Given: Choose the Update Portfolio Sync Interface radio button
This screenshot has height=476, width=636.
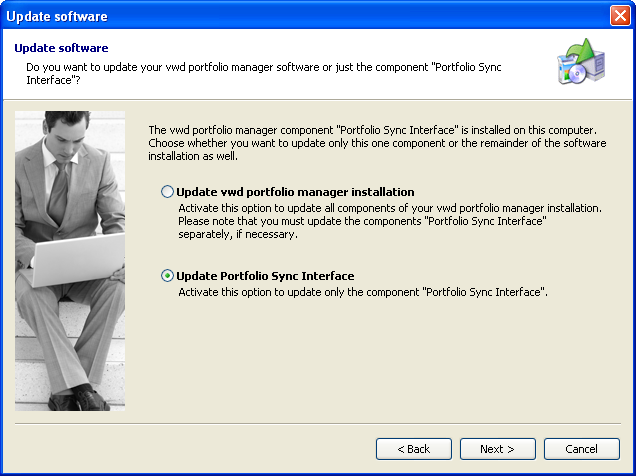Looking at the screenshot, I should [167, 276].
